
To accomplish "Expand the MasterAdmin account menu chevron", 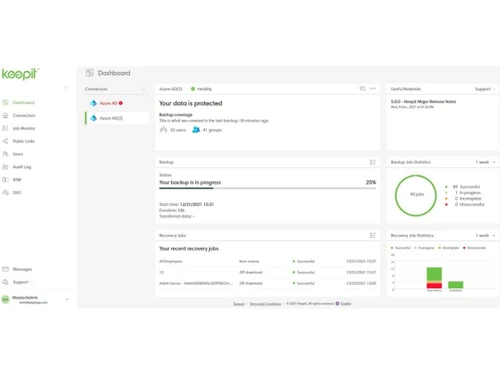I will (x=67, y=299).
